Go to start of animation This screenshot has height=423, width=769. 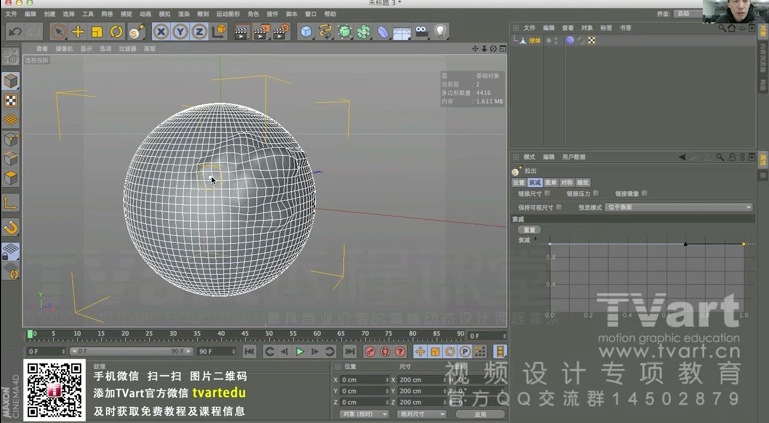250,351
